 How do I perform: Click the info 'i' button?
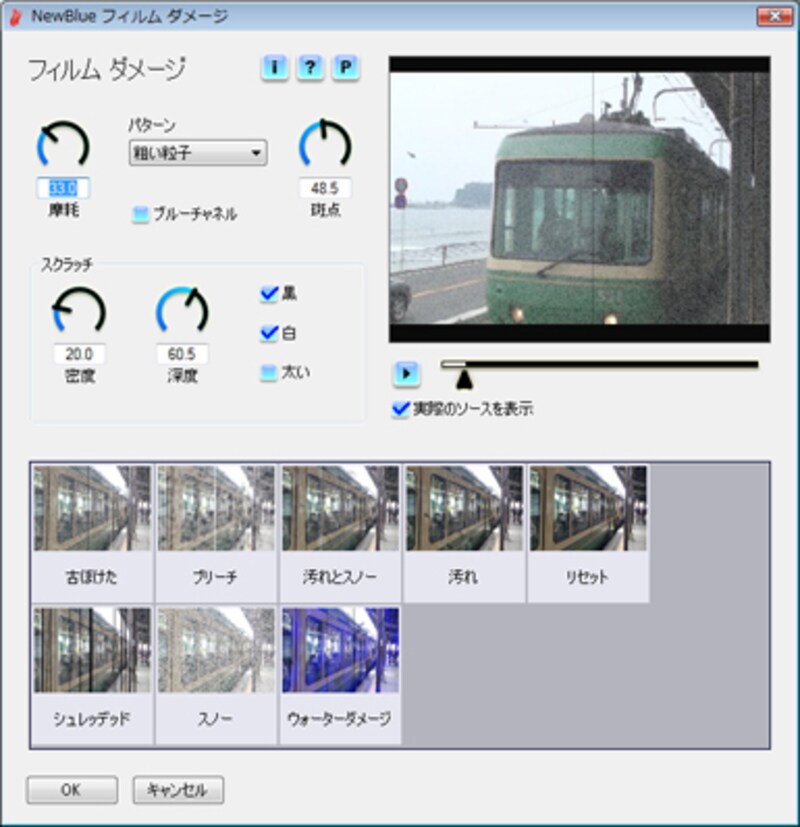274,68
